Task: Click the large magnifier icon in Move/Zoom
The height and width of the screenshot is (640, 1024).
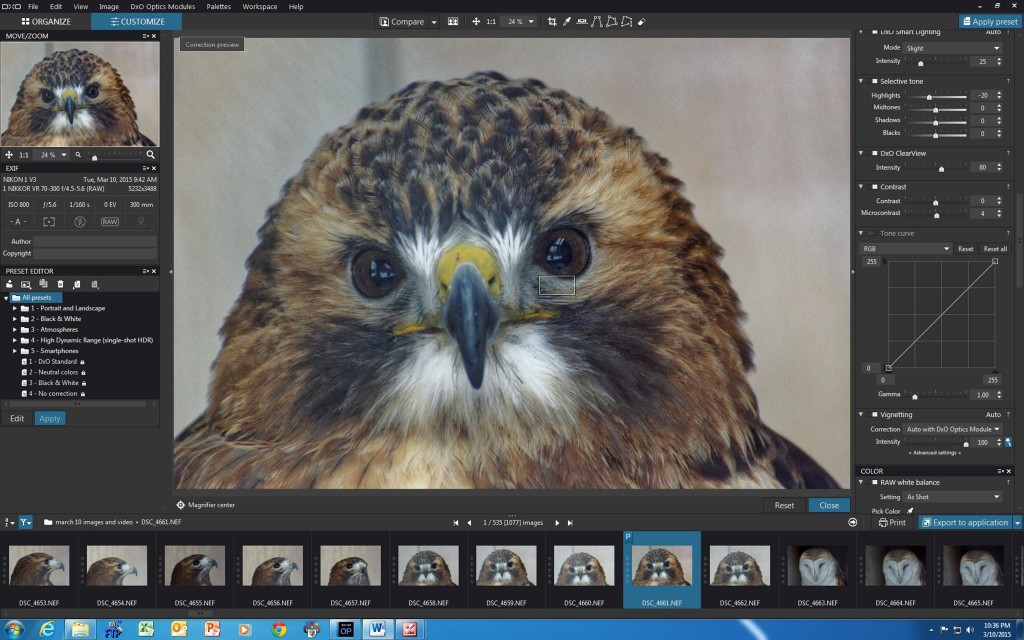Action: click(x=150, y=155)
